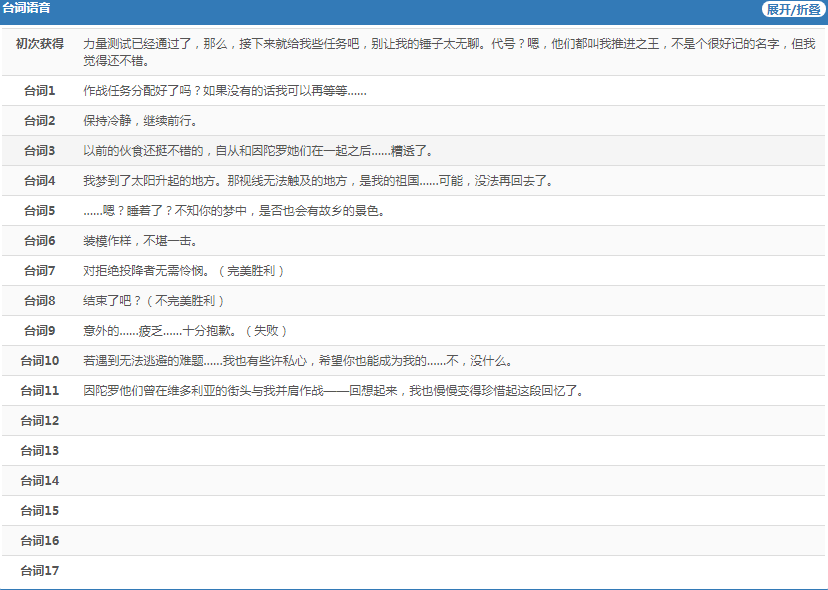Click the 台词14 row label
Screen dimensions: 828x590
click(40, 481)
